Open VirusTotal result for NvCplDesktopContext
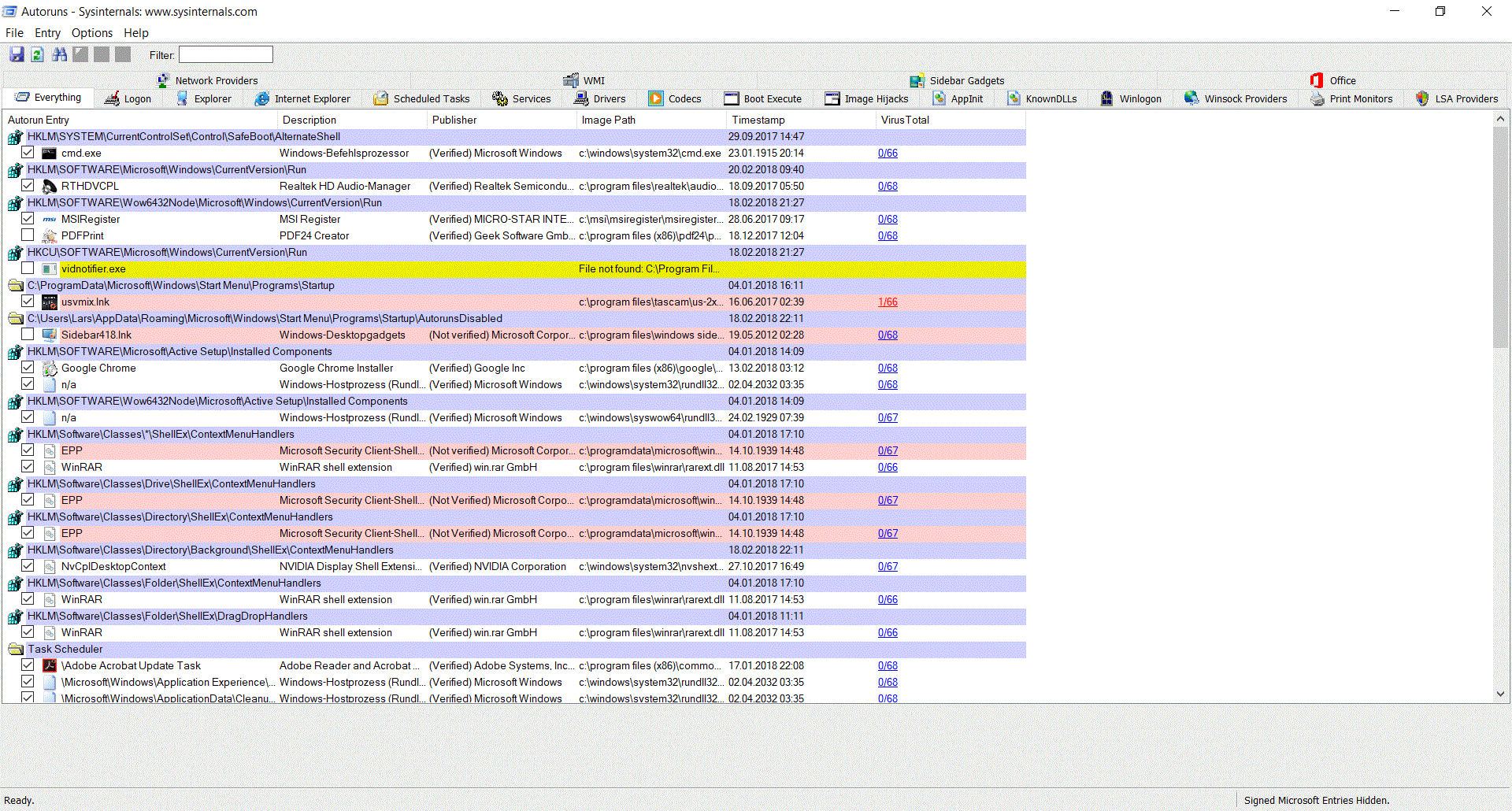1512x811 pixels. tap(888, 566)
